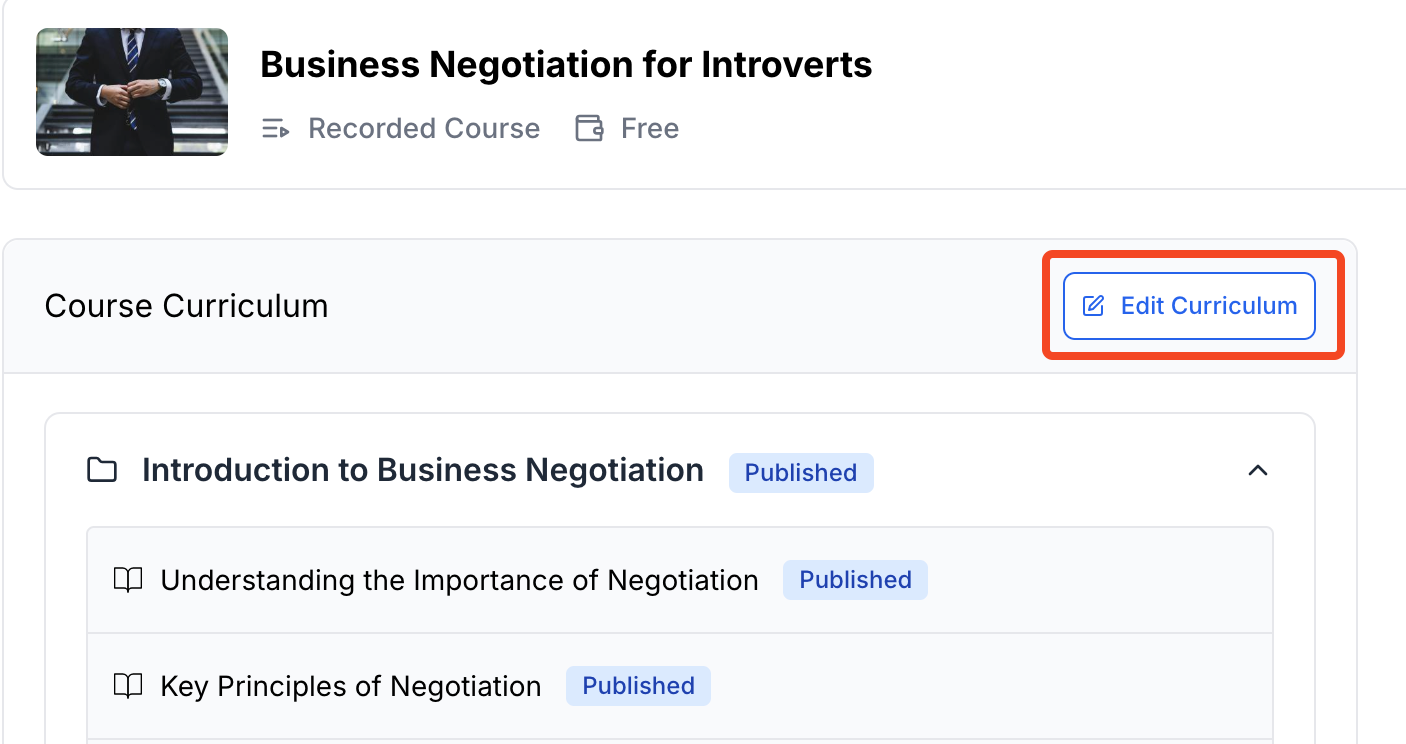The height and width of the screenshot is (744, 1406).
Task: Select the Introduction to Business Negotiation section title
Action: pos(422,470)
